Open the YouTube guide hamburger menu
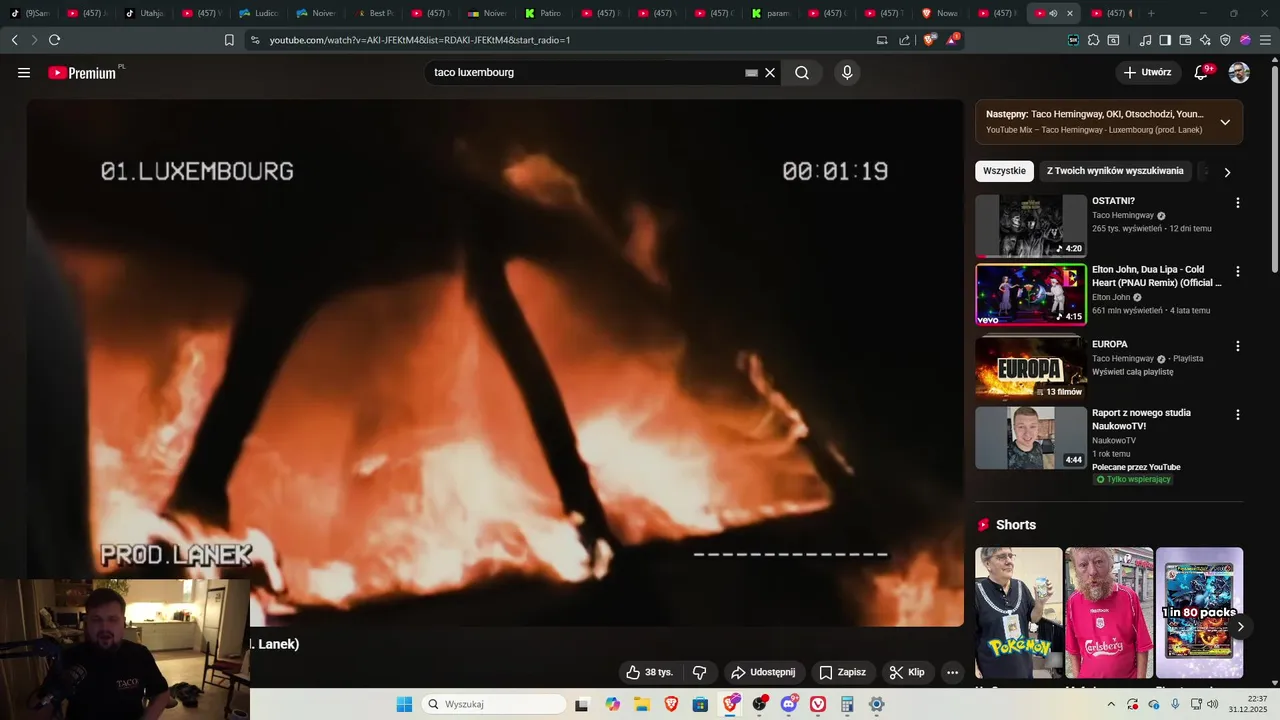 click(24, 72)
